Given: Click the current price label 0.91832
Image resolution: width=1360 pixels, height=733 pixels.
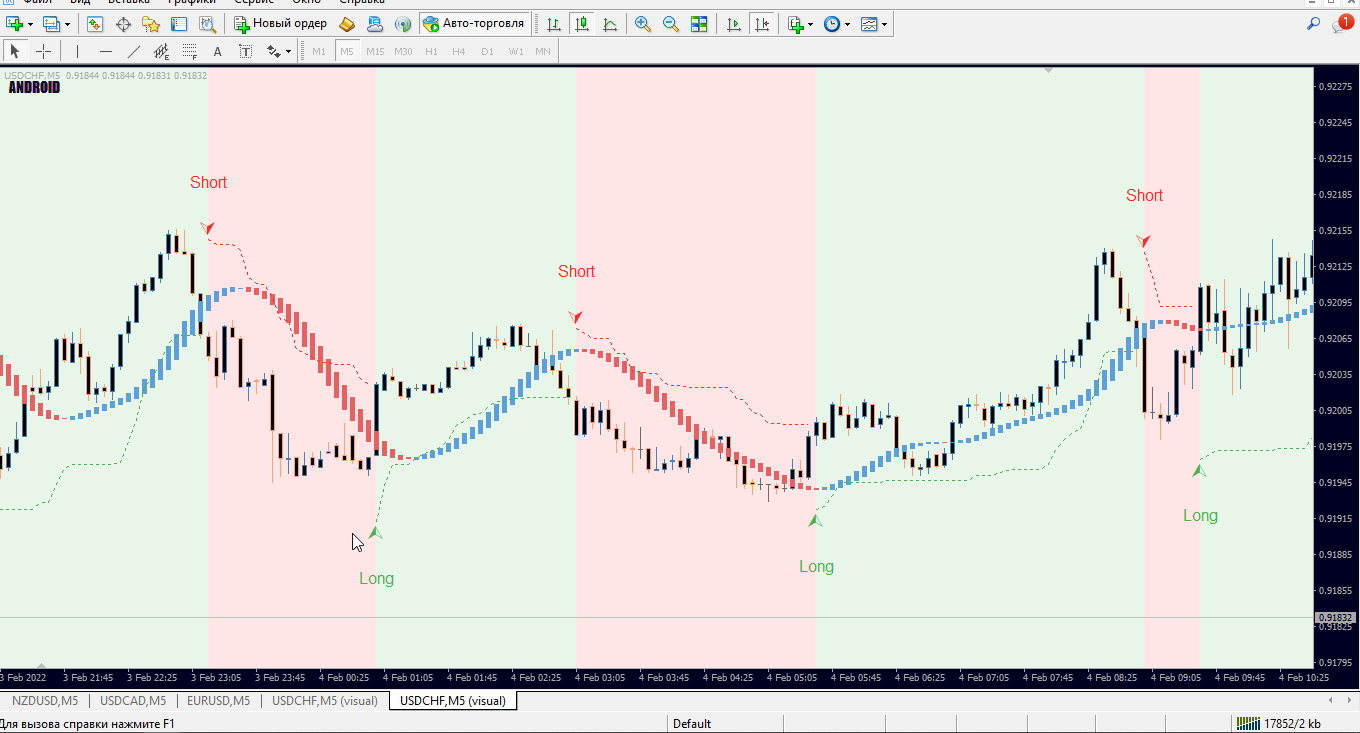Looking at the screenshot, I should (x=1336, y=618).
